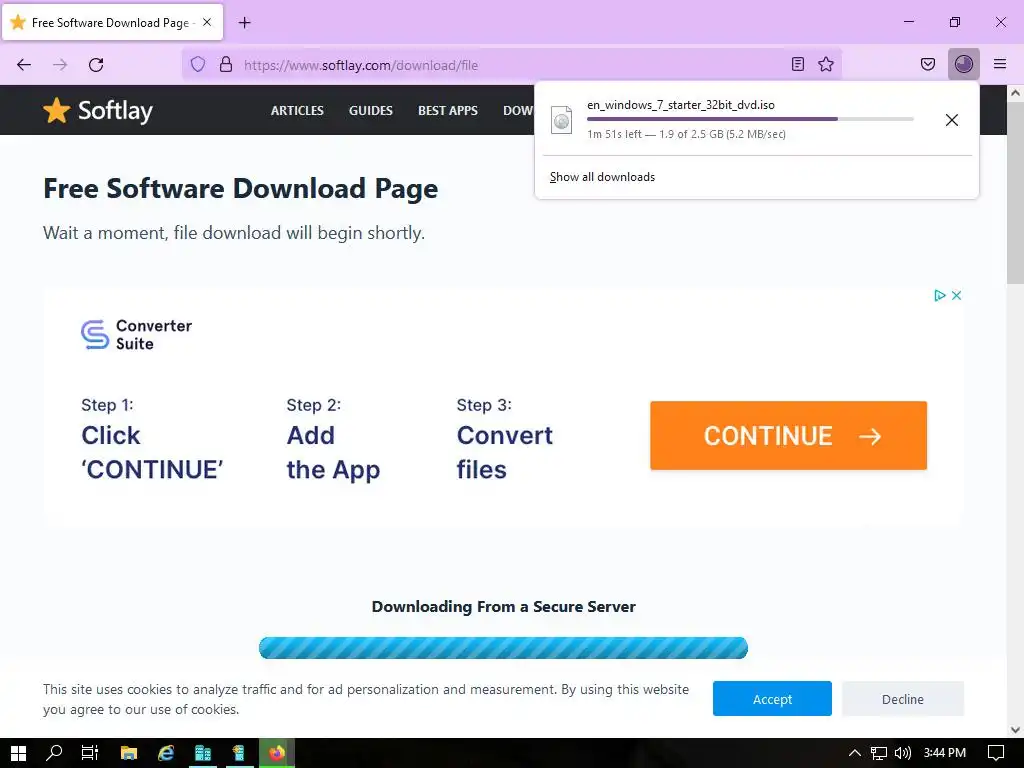
Task: Click the orange CONTINUE button
Action: coord(788,436)
